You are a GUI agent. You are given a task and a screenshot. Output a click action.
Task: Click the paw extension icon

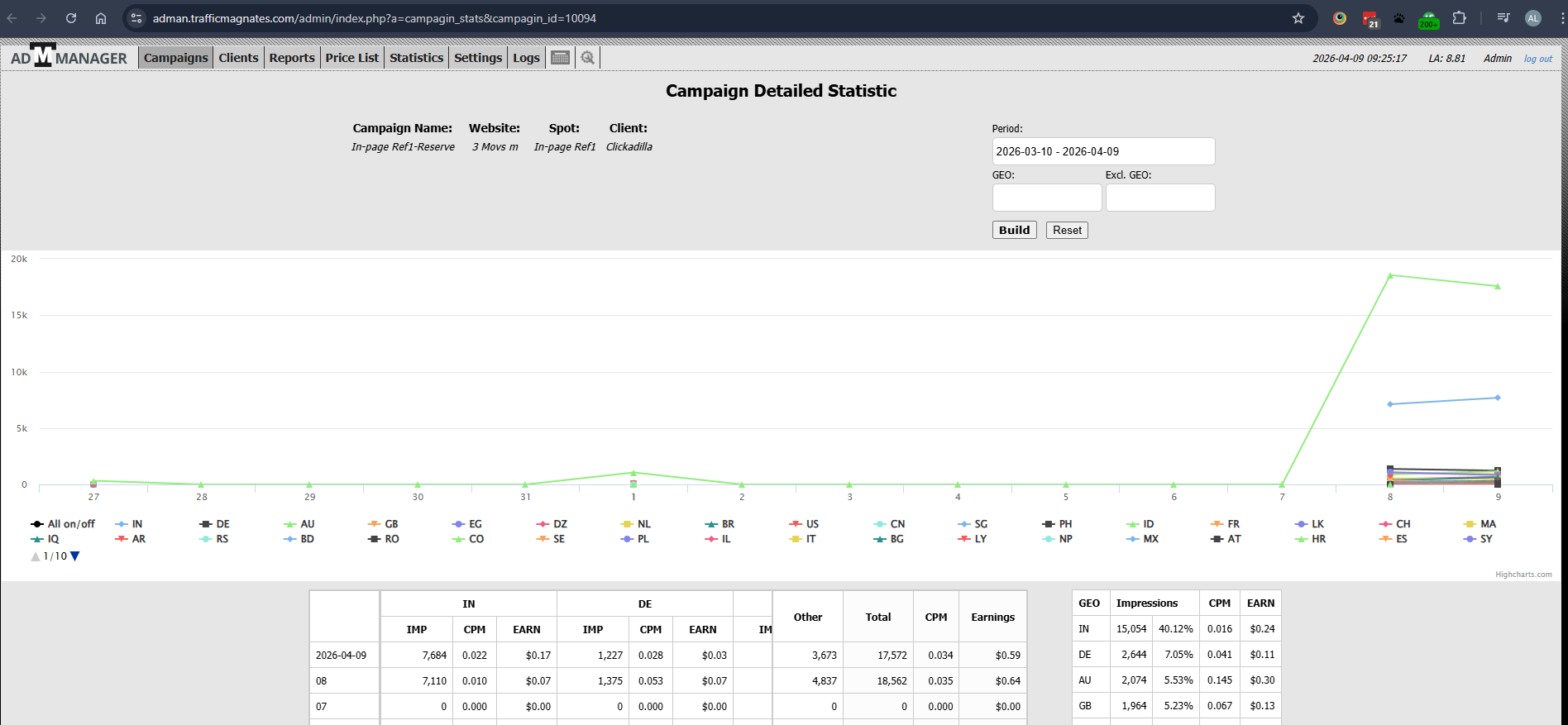click(x=1398, y=18)
